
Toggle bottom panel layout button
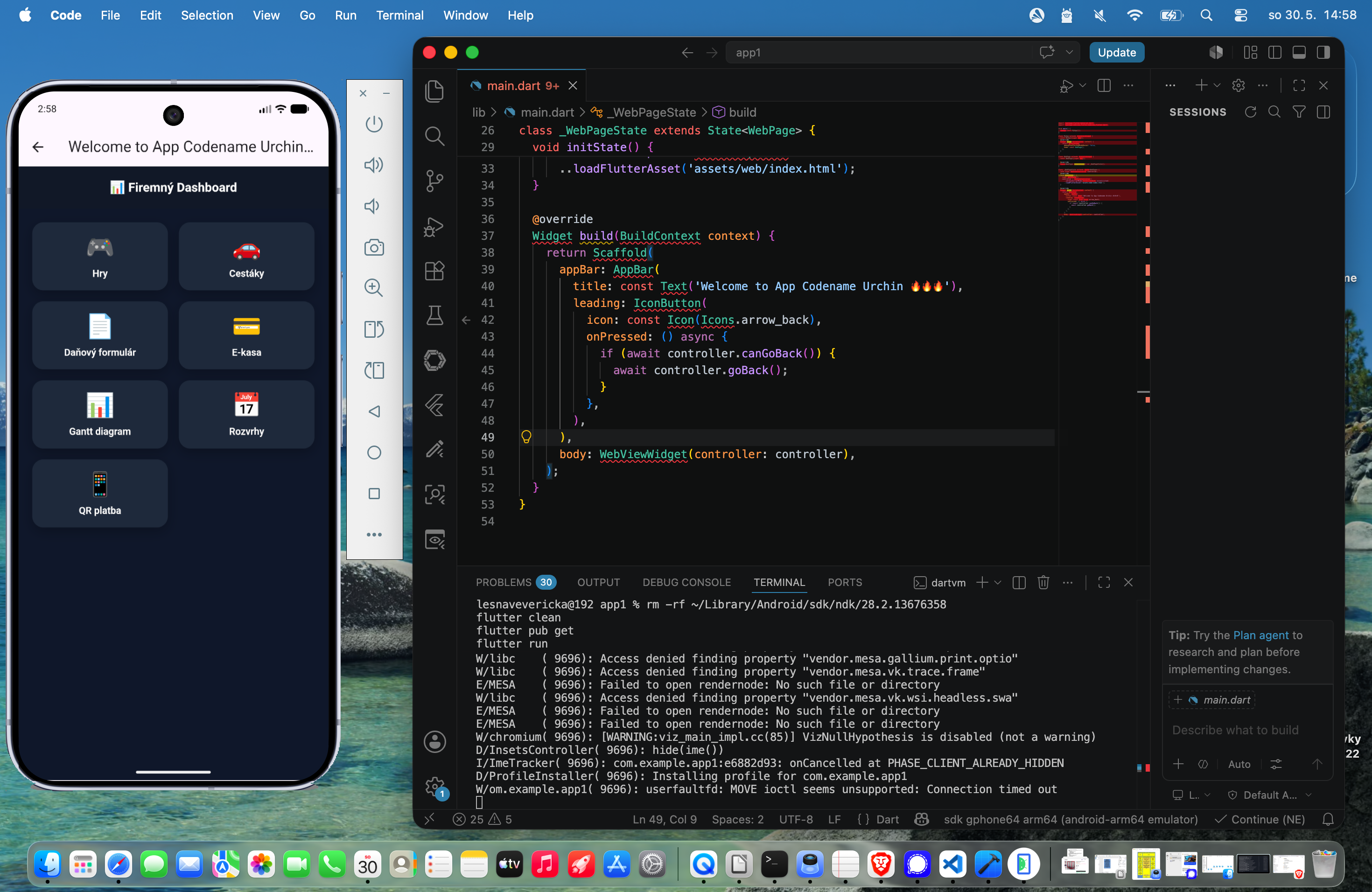pyautogui.click(x=1299, y=52)
